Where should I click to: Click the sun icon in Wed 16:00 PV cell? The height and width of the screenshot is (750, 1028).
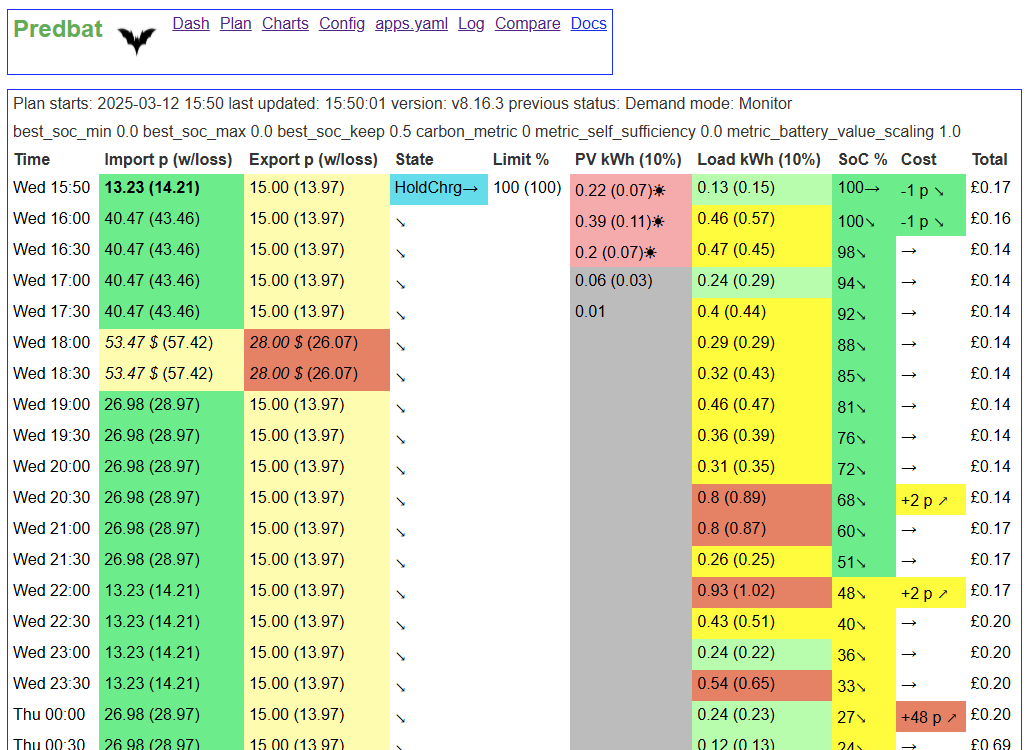click(658, 222)
